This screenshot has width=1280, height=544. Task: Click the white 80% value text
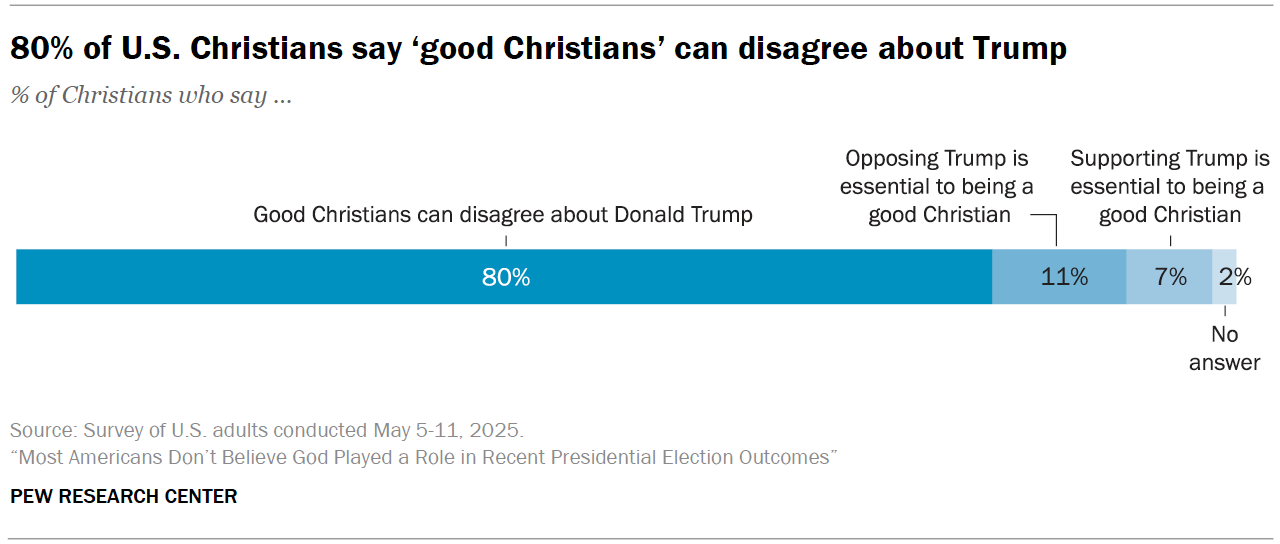pos(506,277)
